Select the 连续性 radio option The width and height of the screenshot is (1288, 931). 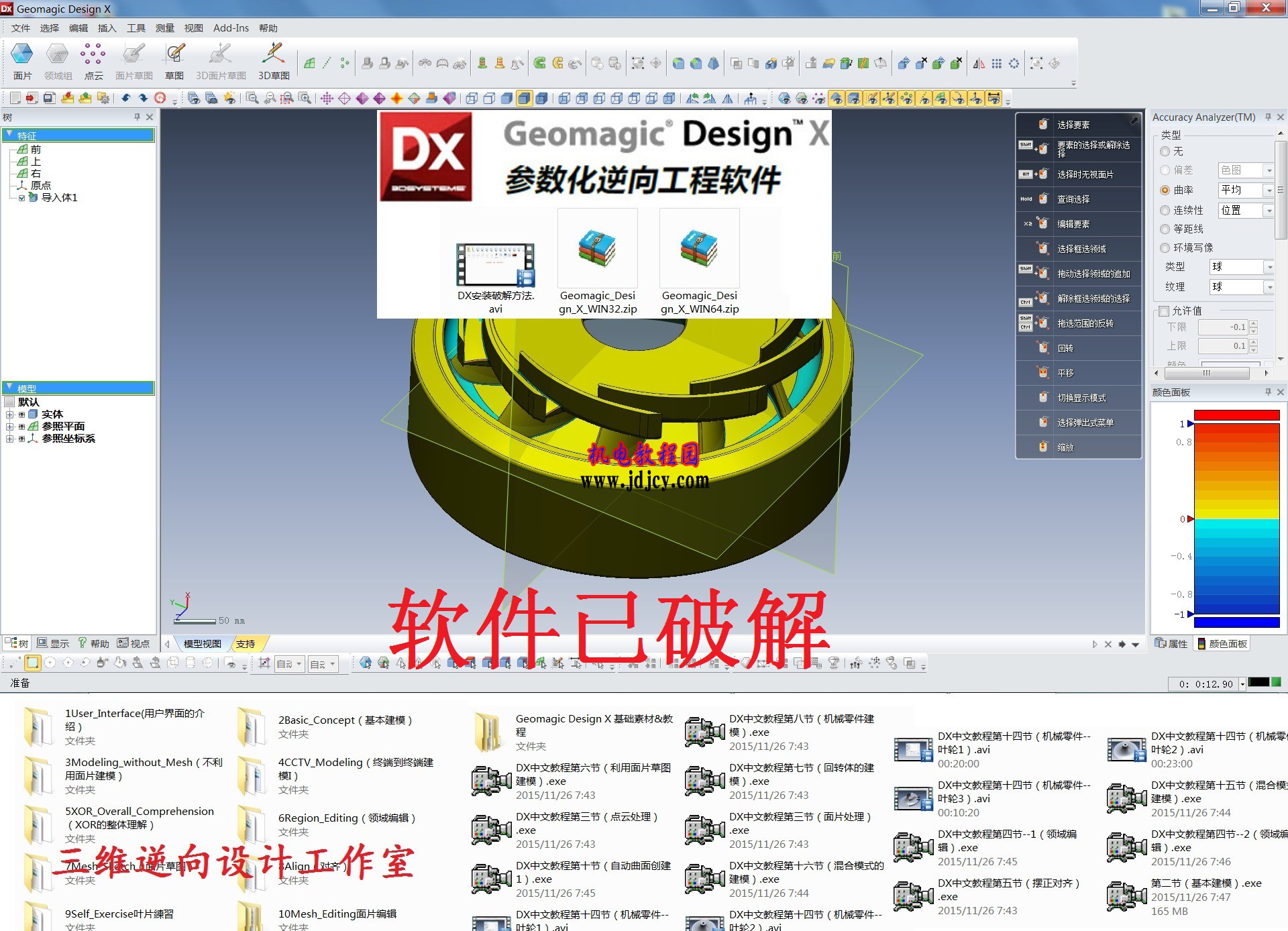click(1165, 210)
